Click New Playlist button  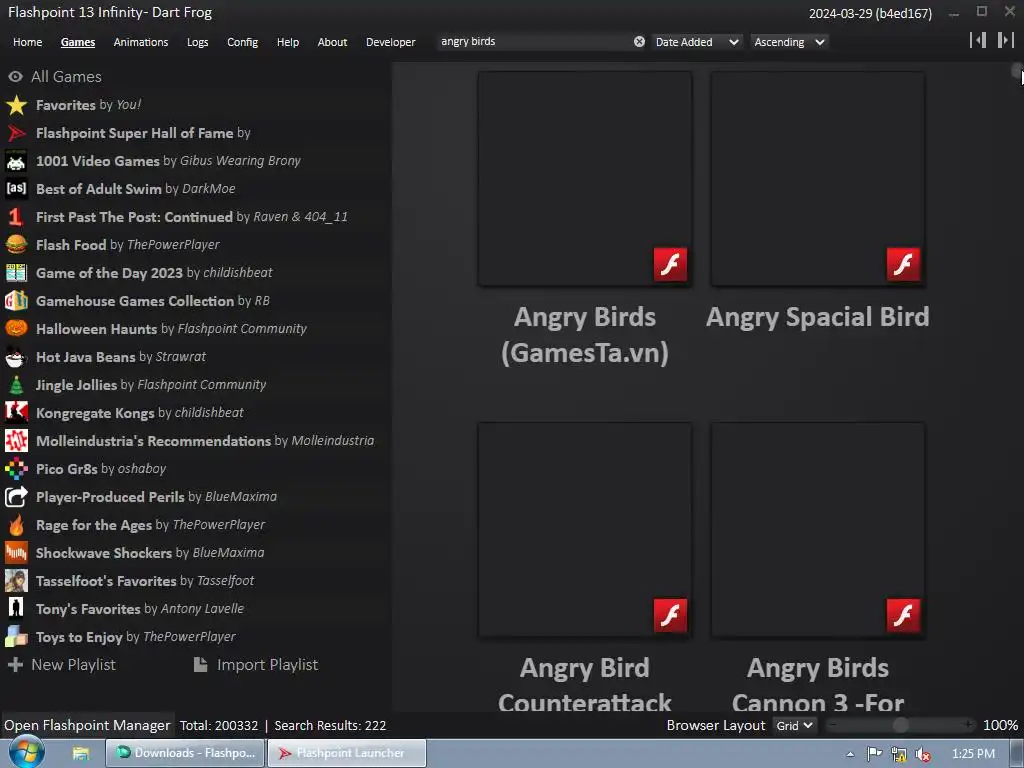pyautogui.click(x=62, y=665)
